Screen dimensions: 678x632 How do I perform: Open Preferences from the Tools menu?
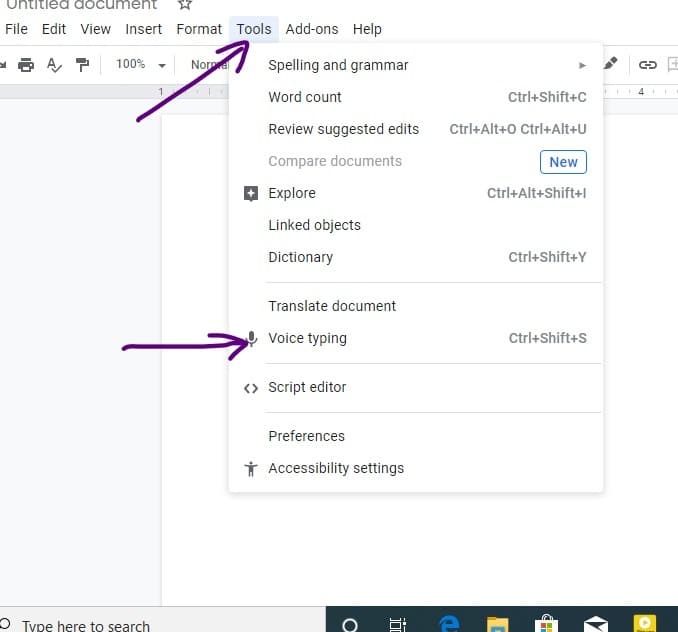[x=306, y=437]
